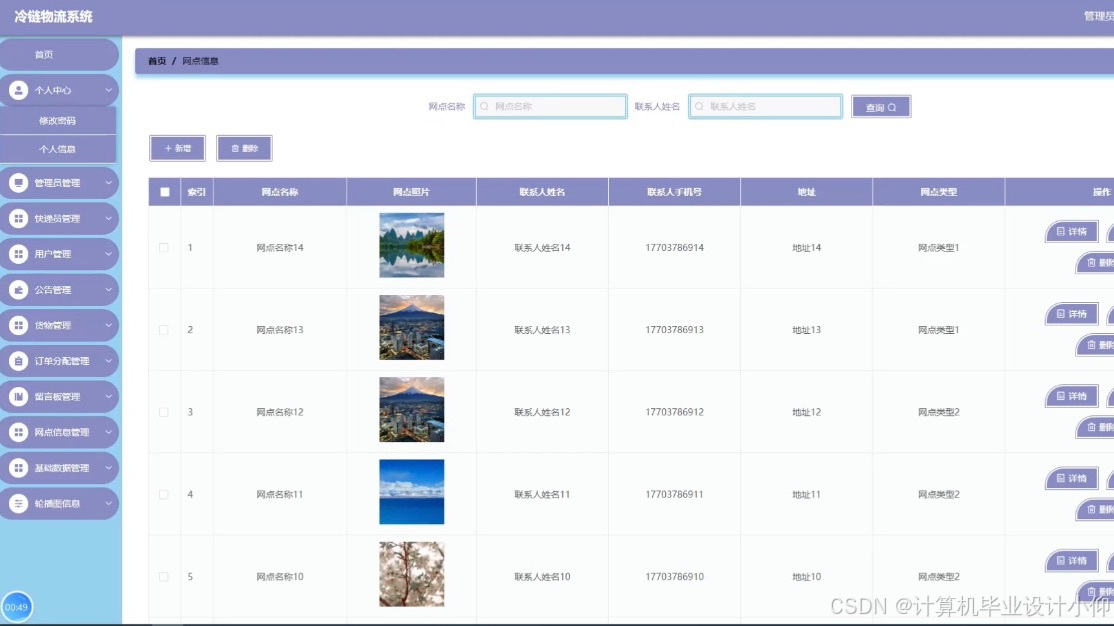1114x626 pixels.
Task: Expand the 基础数据管理 chevron
Action: [109, 468]
